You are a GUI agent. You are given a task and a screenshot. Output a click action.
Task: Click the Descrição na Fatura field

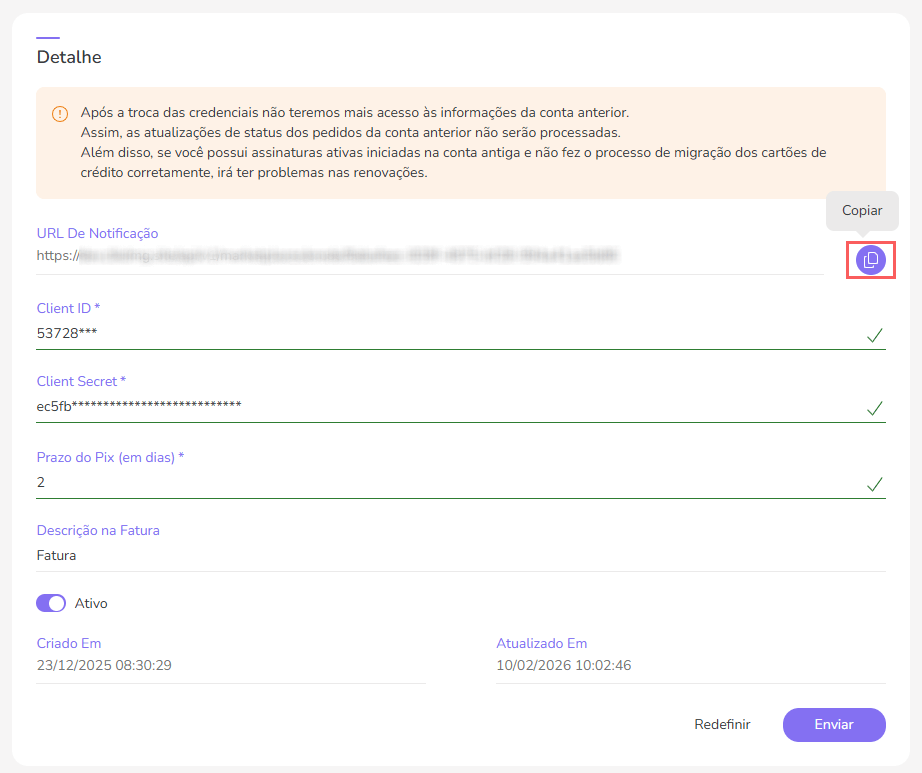coord(300,554)
